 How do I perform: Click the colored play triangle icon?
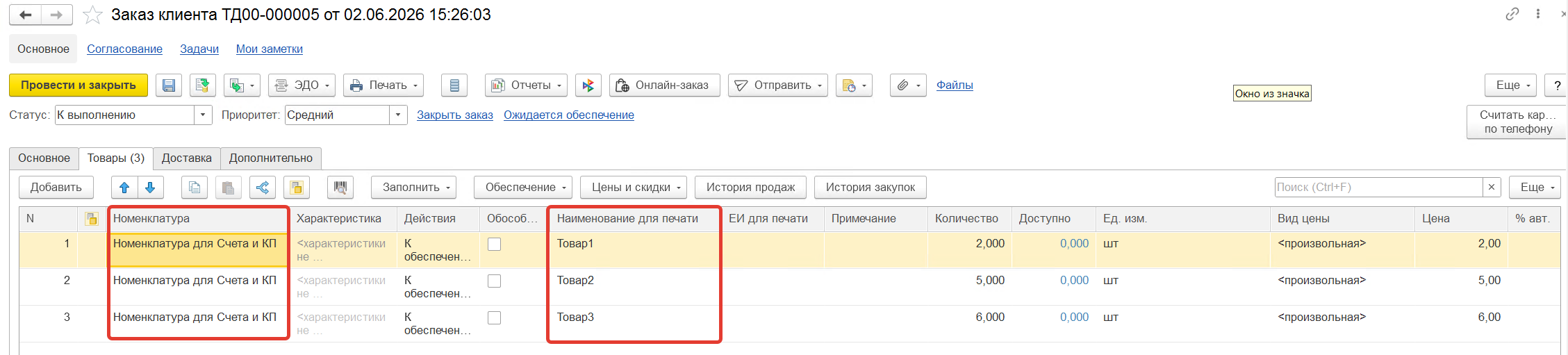(588, 85)
